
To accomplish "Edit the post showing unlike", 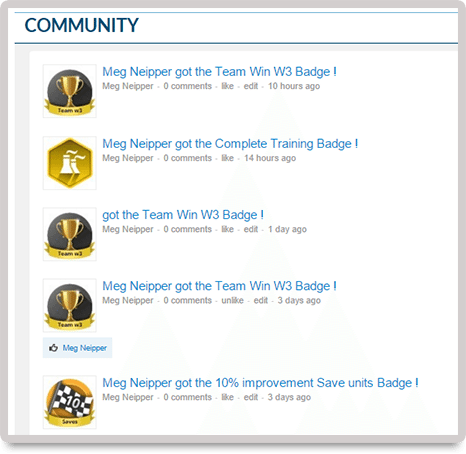I will point(261,300).
